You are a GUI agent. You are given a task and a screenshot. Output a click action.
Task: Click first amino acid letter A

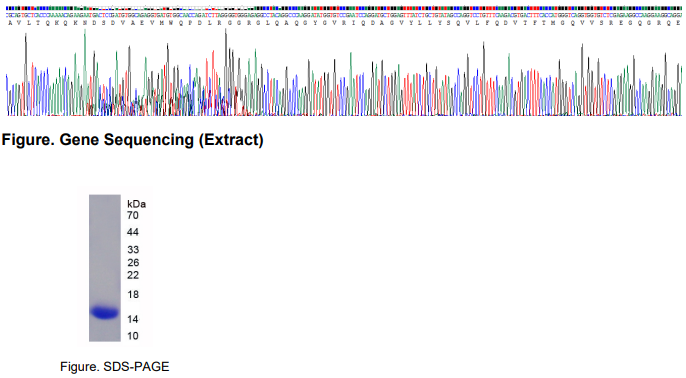(10, 23)
